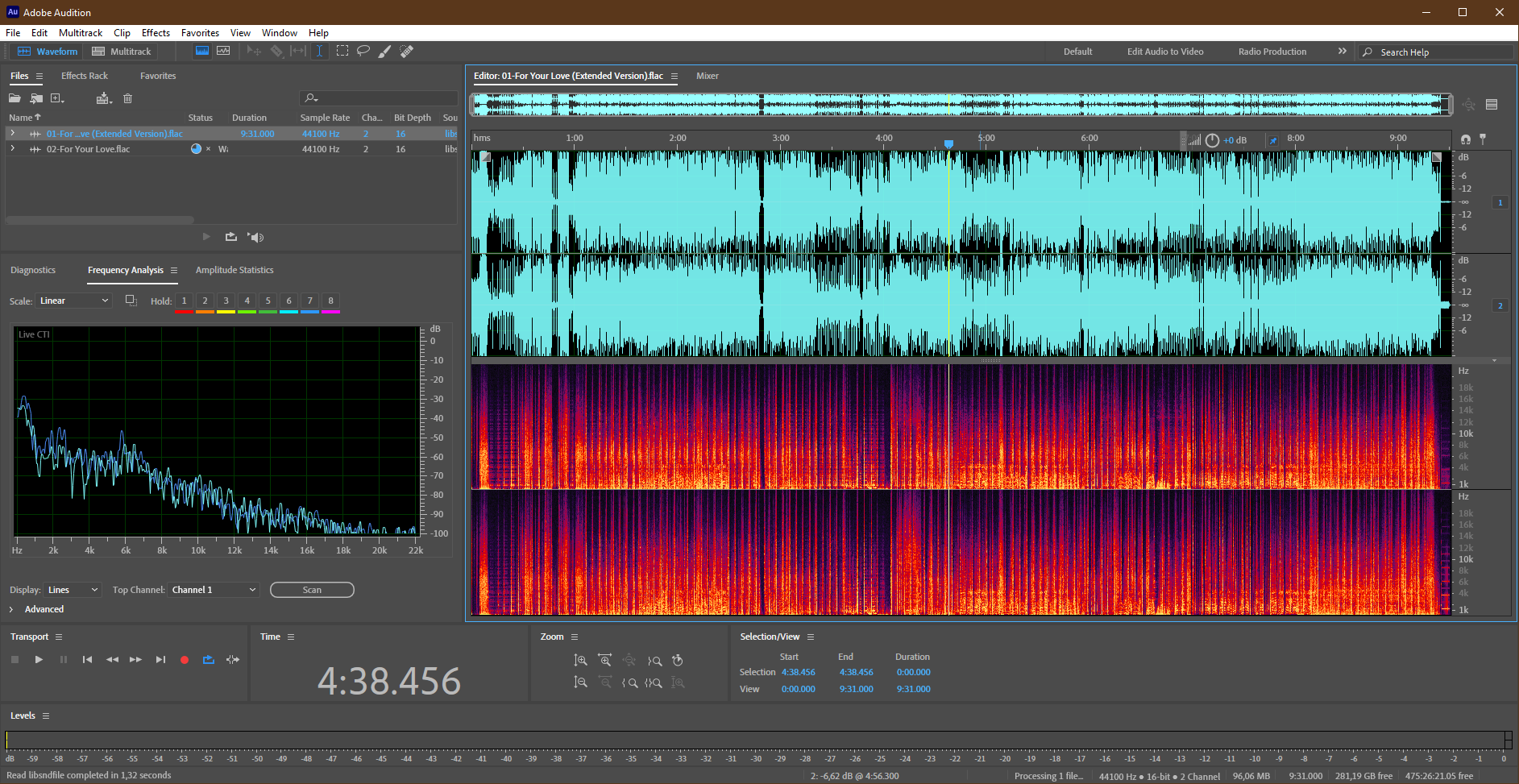This screenshot has height=784, width=1519.
Task: Click Zoom In at Out Point icon
Action: (654, 660)
